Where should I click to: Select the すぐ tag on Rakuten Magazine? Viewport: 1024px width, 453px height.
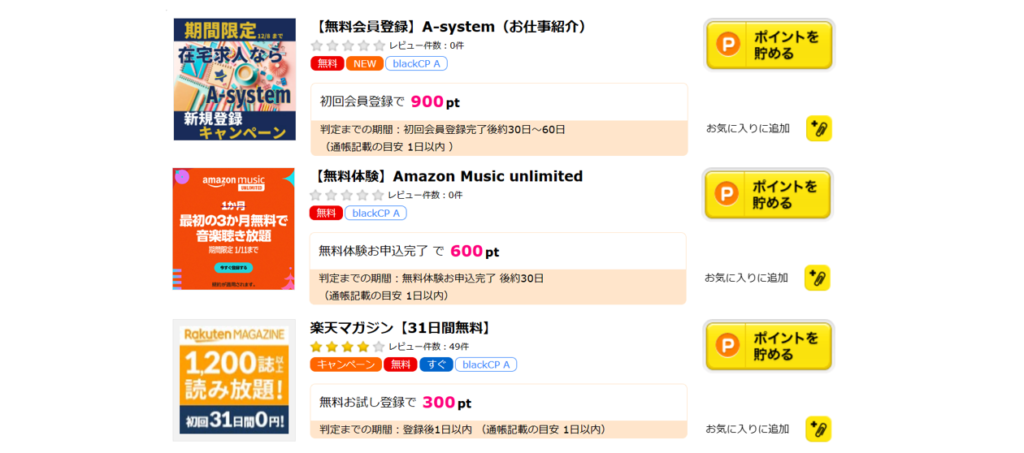pyautogui.click(x=436, y=365)
